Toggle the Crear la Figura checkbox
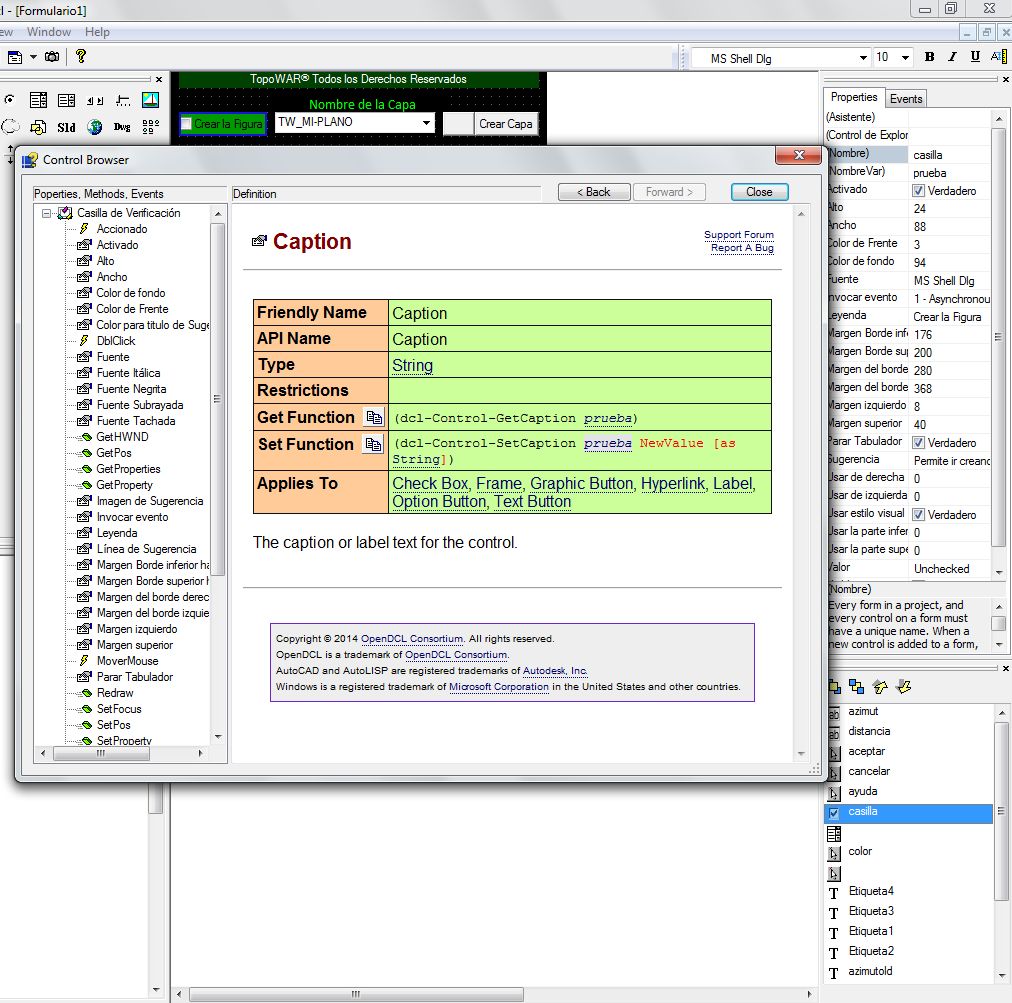 187,124
